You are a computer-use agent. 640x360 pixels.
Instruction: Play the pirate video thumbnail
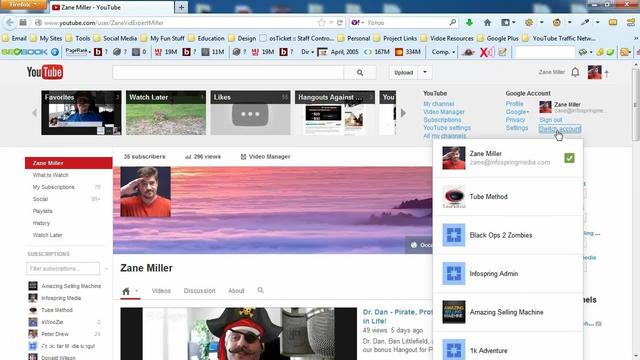pyautogui.click(x=238, y=334)
